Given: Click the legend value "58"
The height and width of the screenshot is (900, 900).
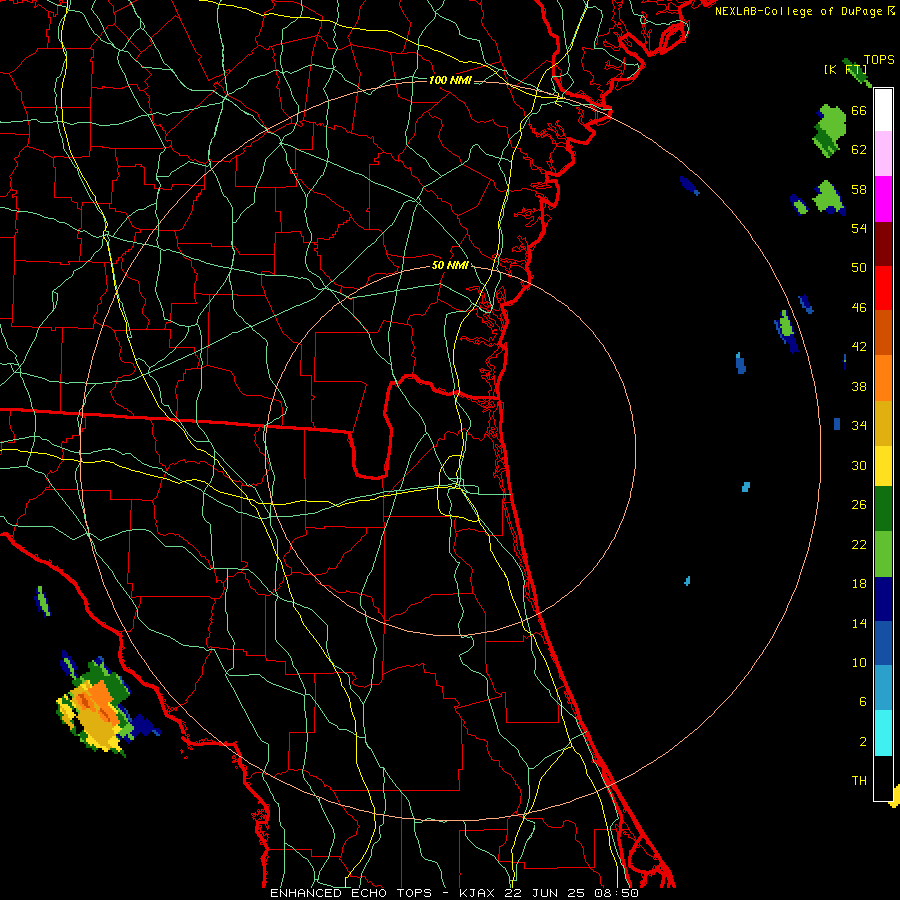Looking at the screenshot, I should point(859,189).
